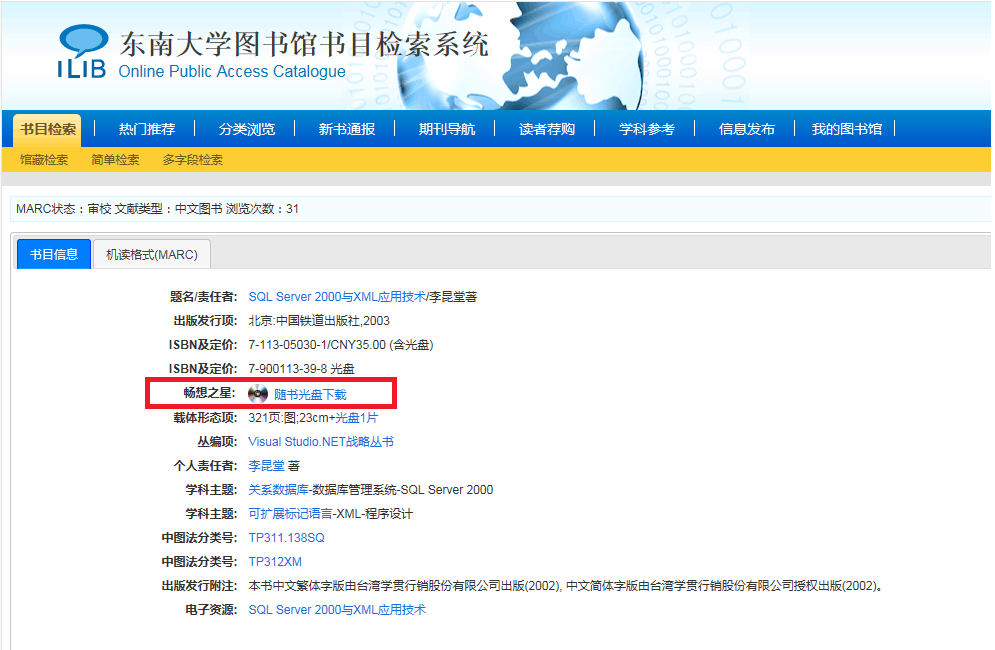Image resolution: width=995 pixels, height=650 pixels.
Task: Click classification number TP311.138SQ
Action: coord(286,538)
